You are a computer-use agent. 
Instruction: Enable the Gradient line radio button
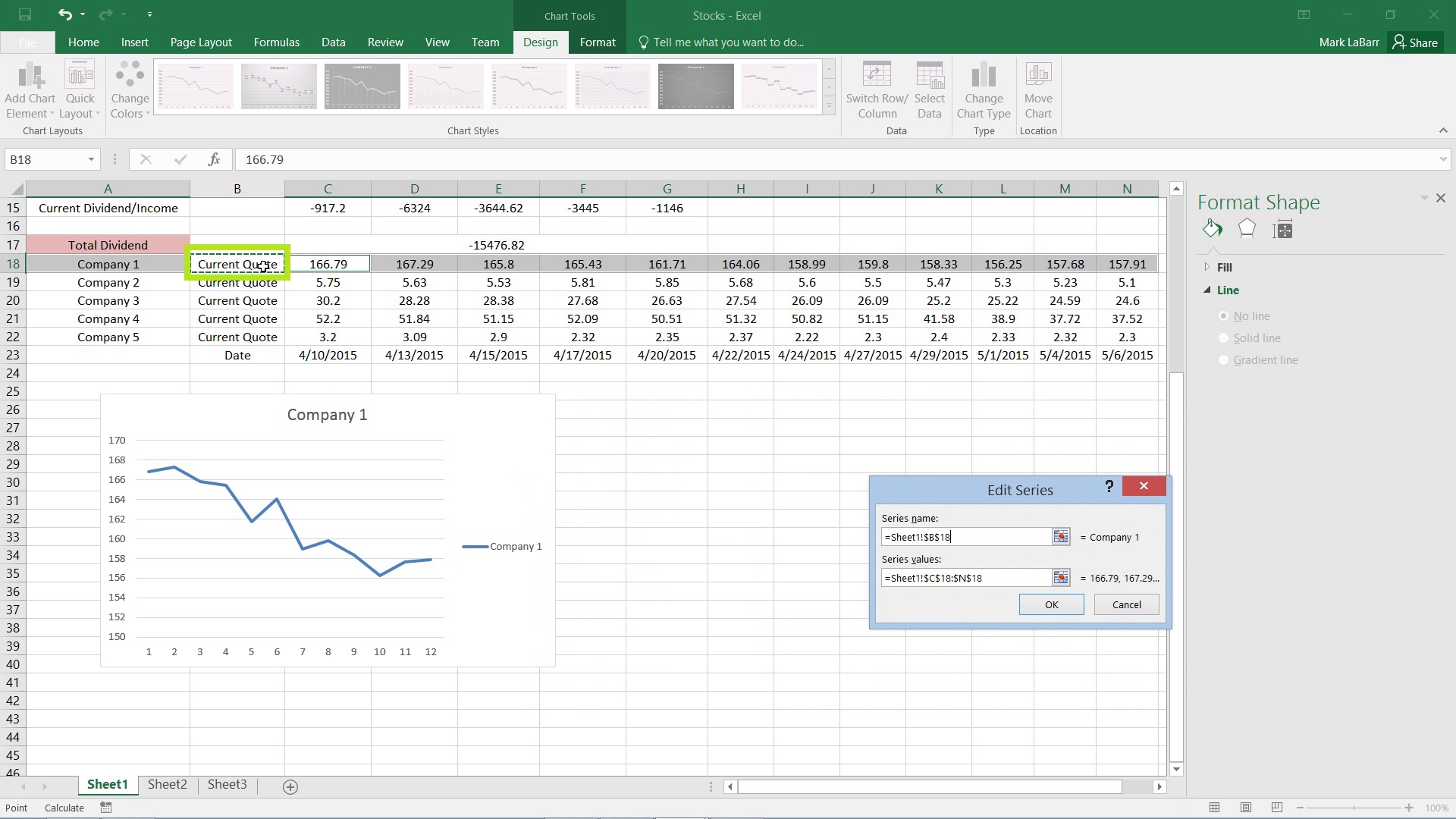pyautogui.click(x=1223, y=359)
